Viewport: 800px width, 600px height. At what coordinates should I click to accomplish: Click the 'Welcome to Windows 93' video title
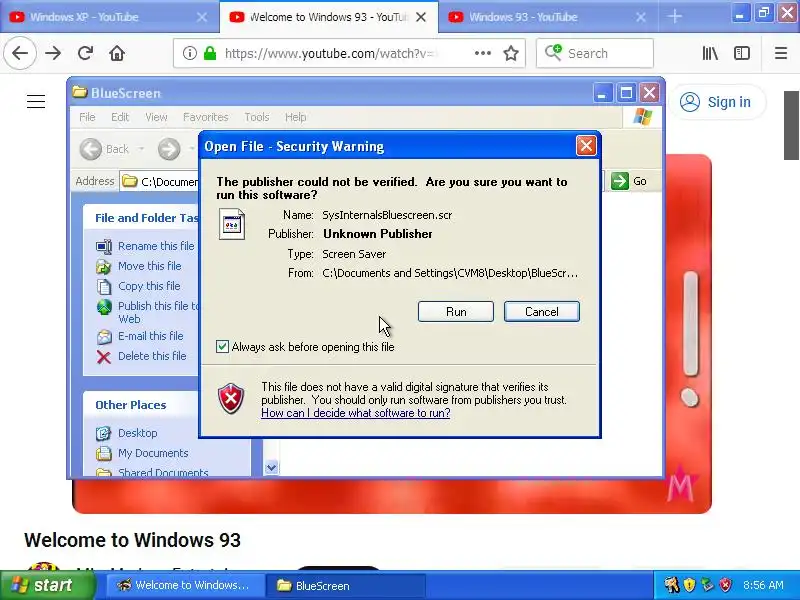point(132,540)
